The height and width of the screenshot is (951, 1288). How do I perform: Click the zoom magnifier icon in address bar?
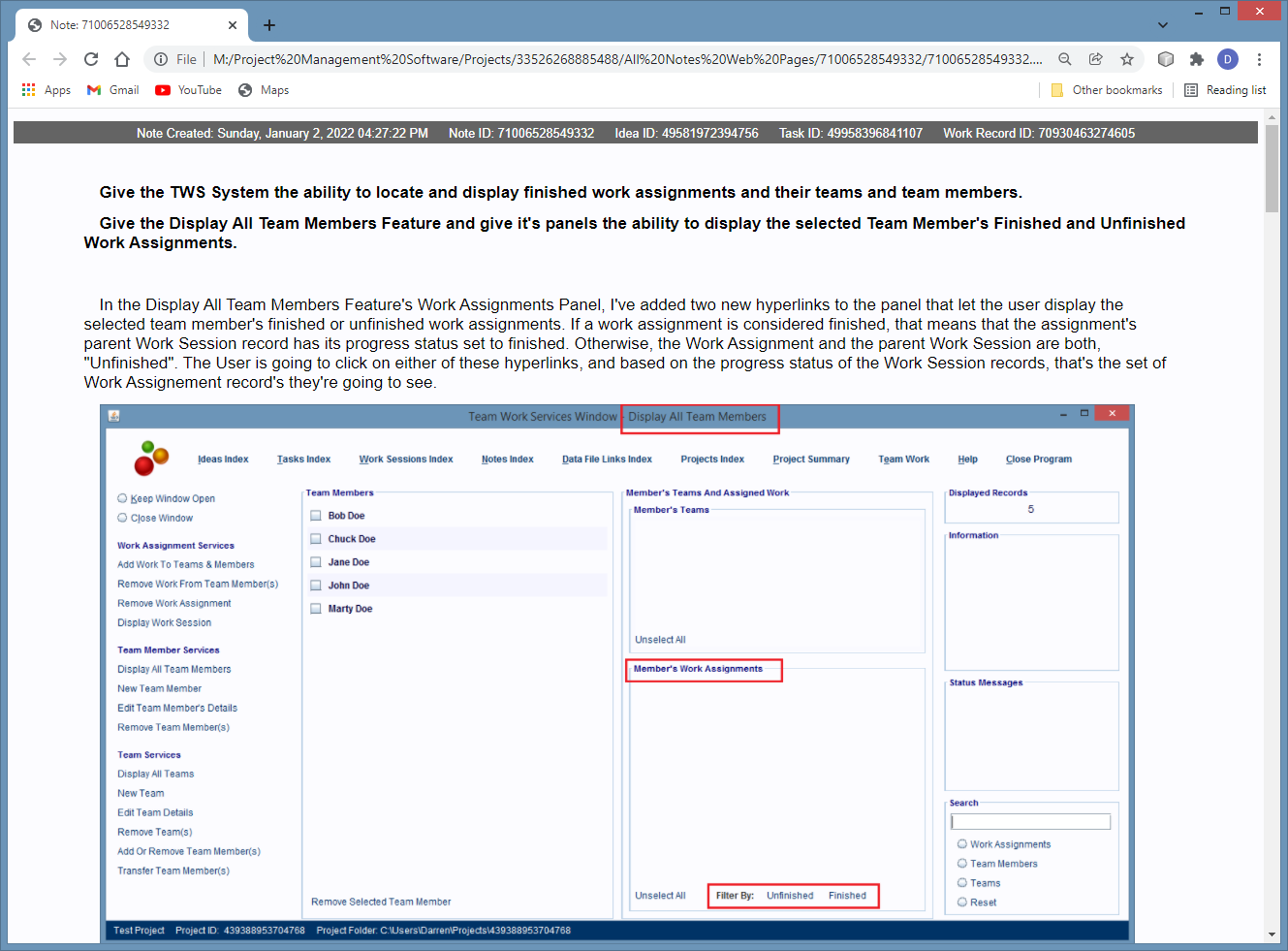click(1065, 59)
